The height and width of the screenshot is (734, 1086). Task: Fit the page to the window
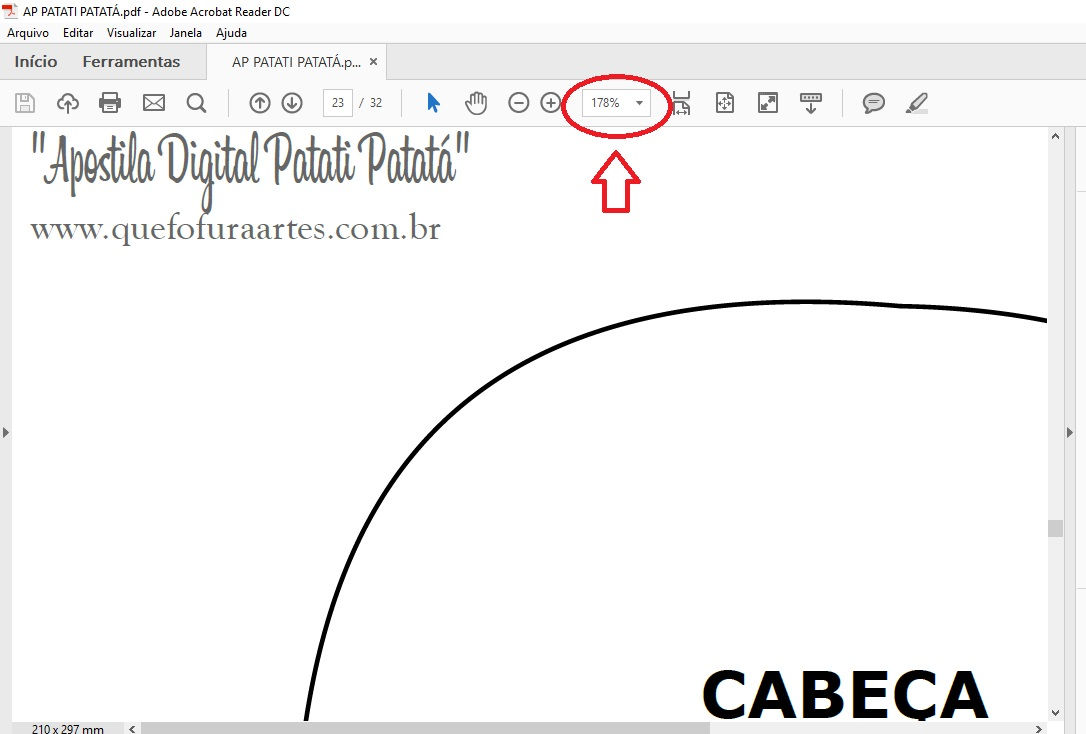click(x=724, y=102)
